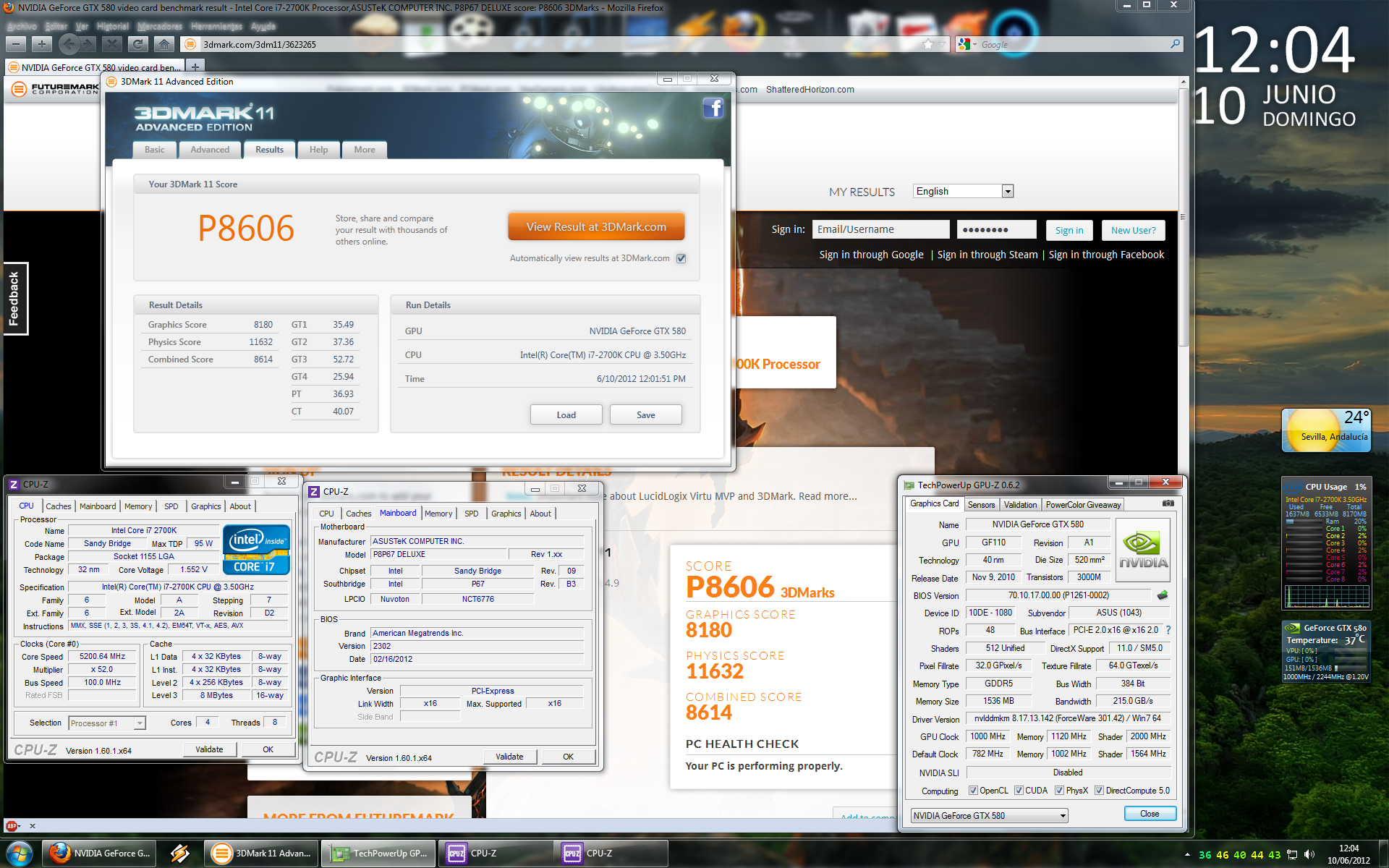Click the Firefox stop loading X button
1389x868 pixels.
pos(111,45)
